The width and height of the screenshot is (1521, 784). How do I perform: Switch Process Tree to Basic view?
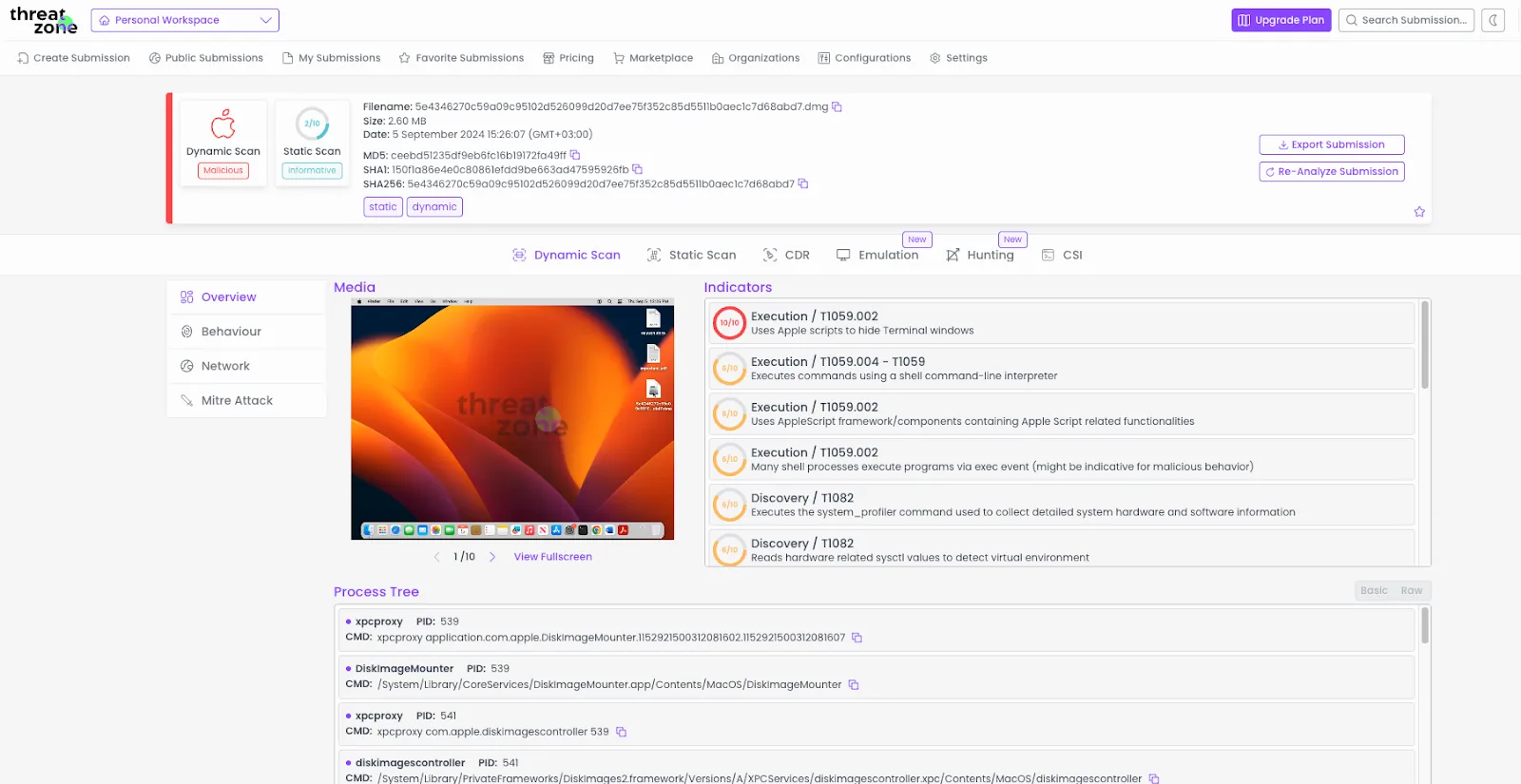click(x=1374, y=590)
